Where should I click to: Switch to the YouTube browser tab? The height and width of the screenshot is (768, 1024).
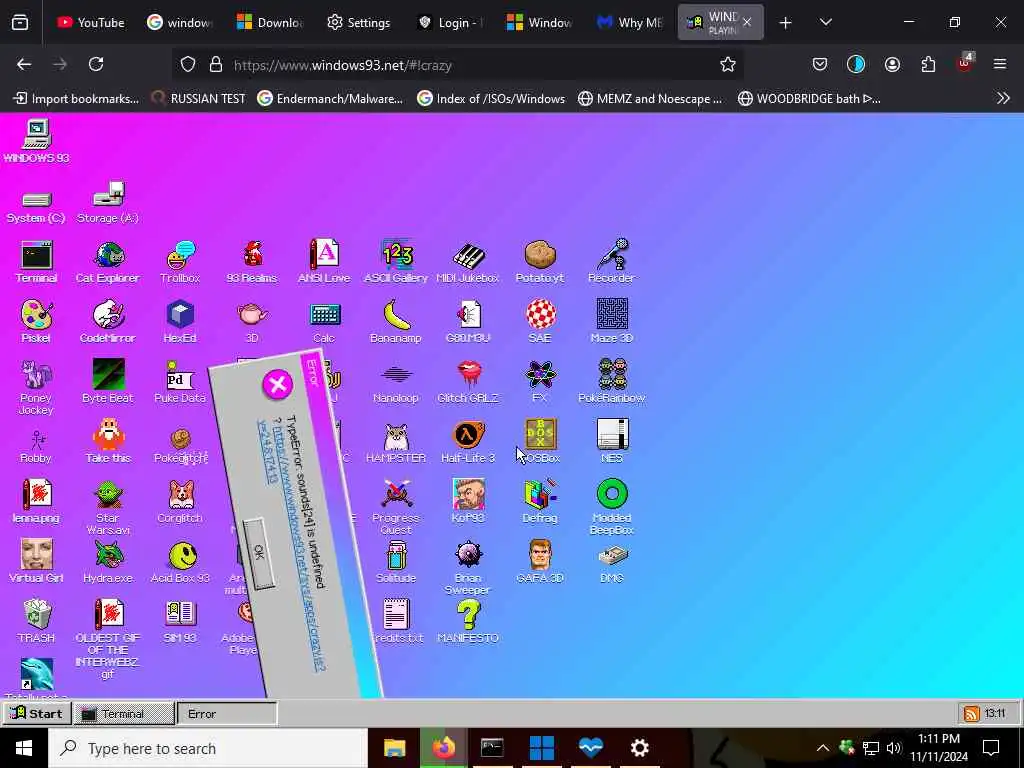(x=91, y=23)
